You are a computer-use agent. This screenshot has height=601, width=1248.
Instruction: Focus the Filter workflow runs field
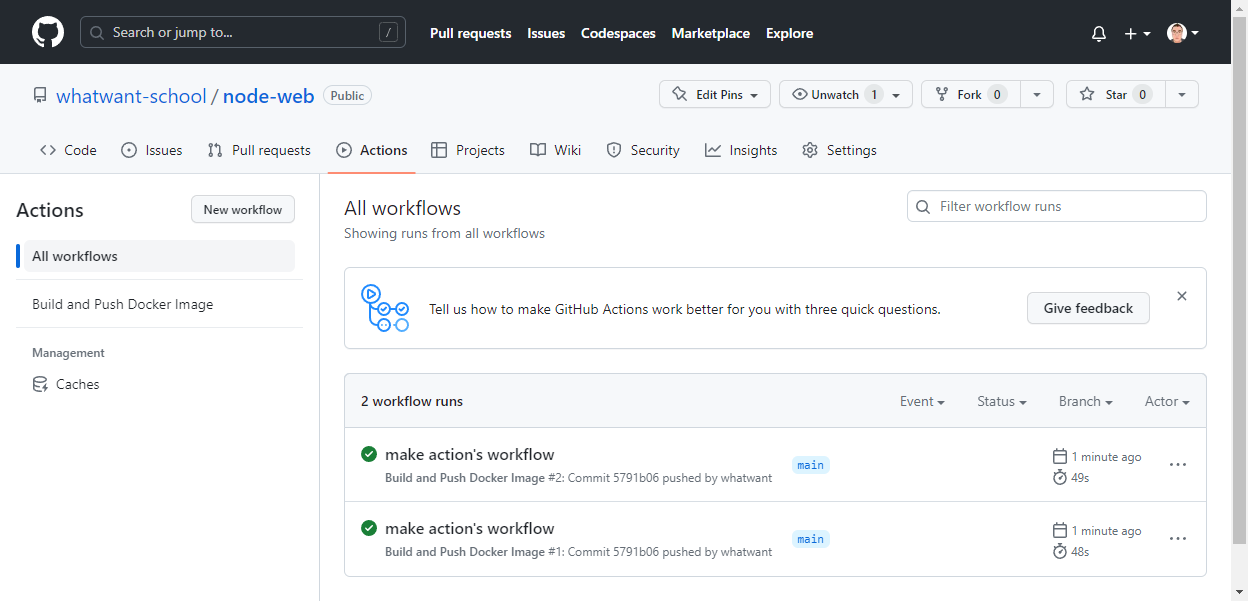(1056, 206)
